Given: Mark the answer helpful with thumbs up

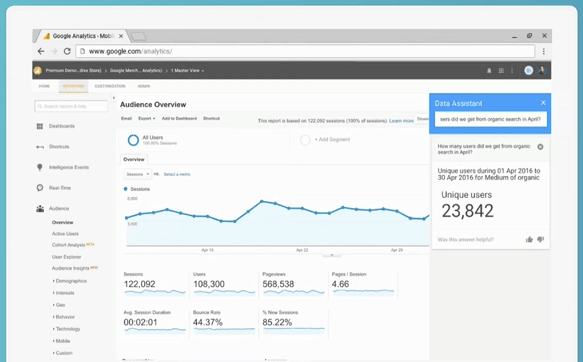Looking at the screenshot, I should 529,240.
